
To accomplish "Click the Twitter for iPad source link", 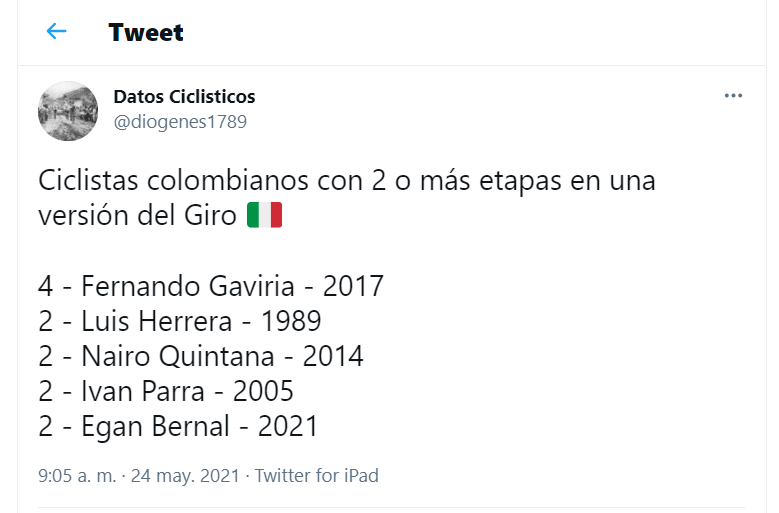I will (316, 475).
